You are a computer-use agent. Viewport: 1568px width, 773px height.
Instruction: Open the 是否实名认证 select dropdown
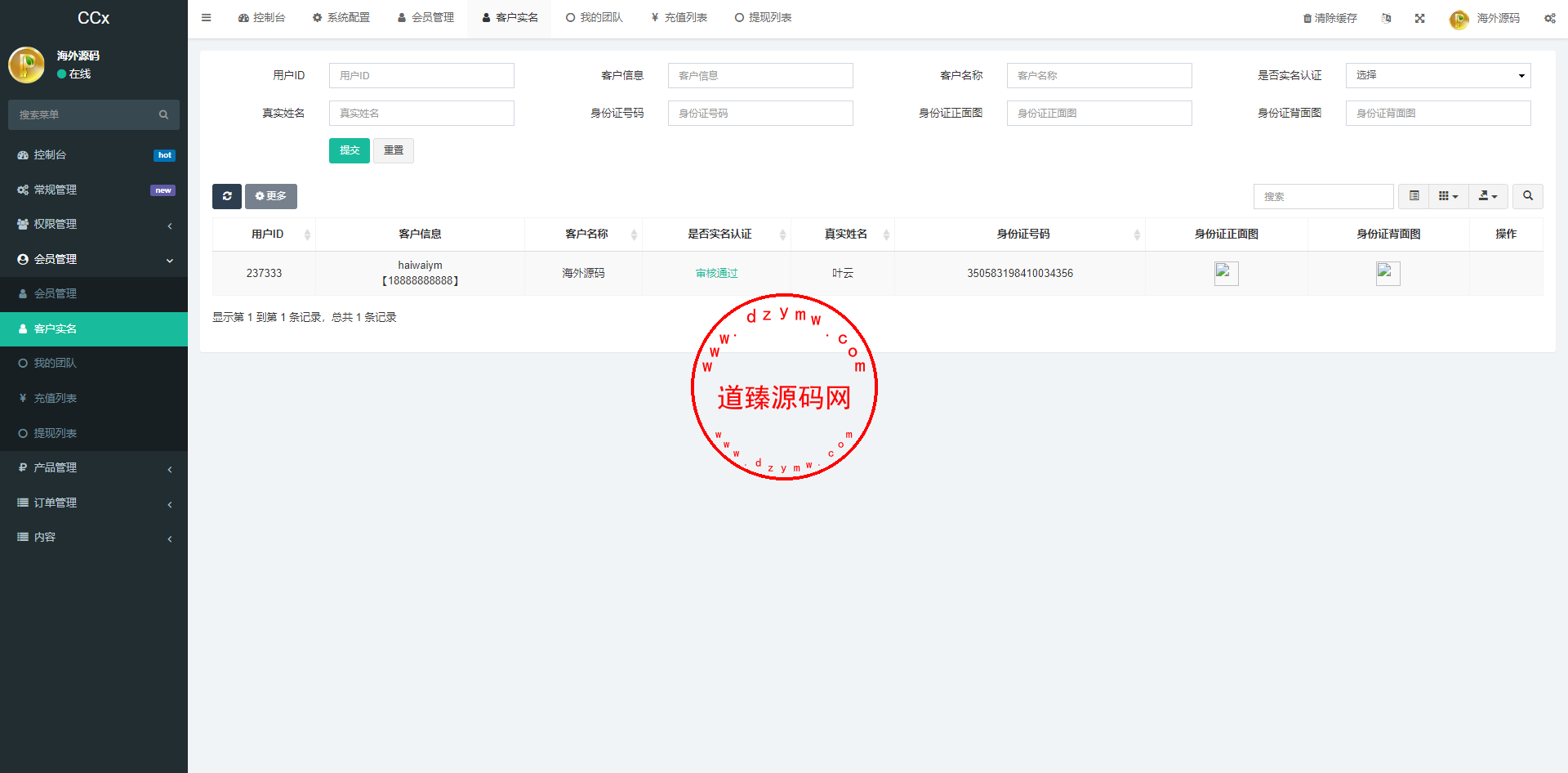pos(1438,75)
